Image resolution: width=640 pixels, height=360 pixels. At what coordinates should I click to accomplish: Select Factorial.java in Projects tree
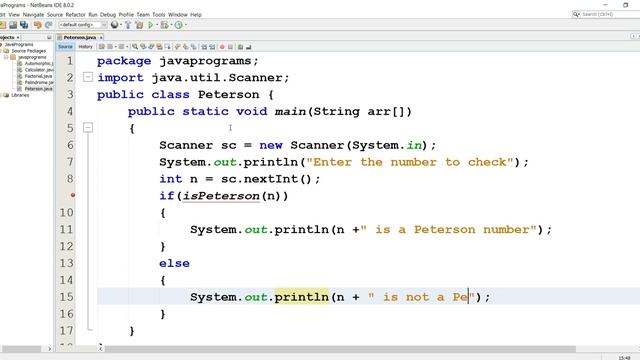35,76
